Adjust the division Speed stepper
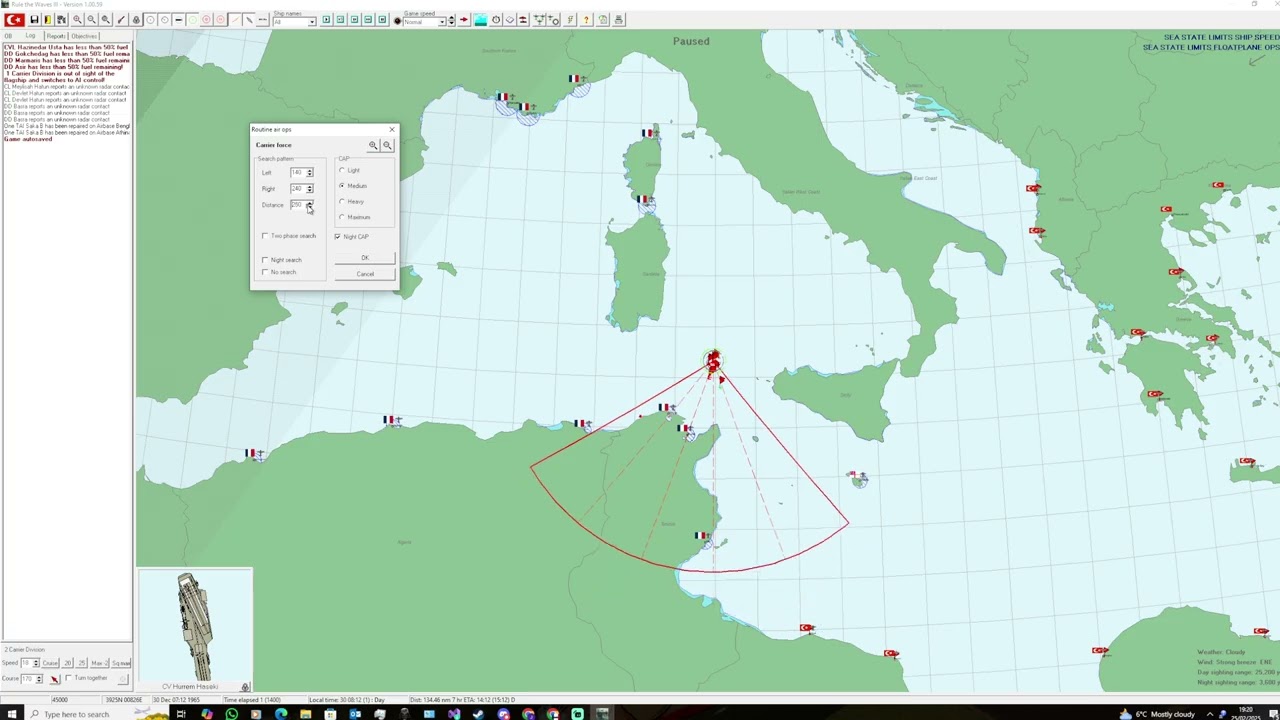1280x720 pixels. point(36,663)
